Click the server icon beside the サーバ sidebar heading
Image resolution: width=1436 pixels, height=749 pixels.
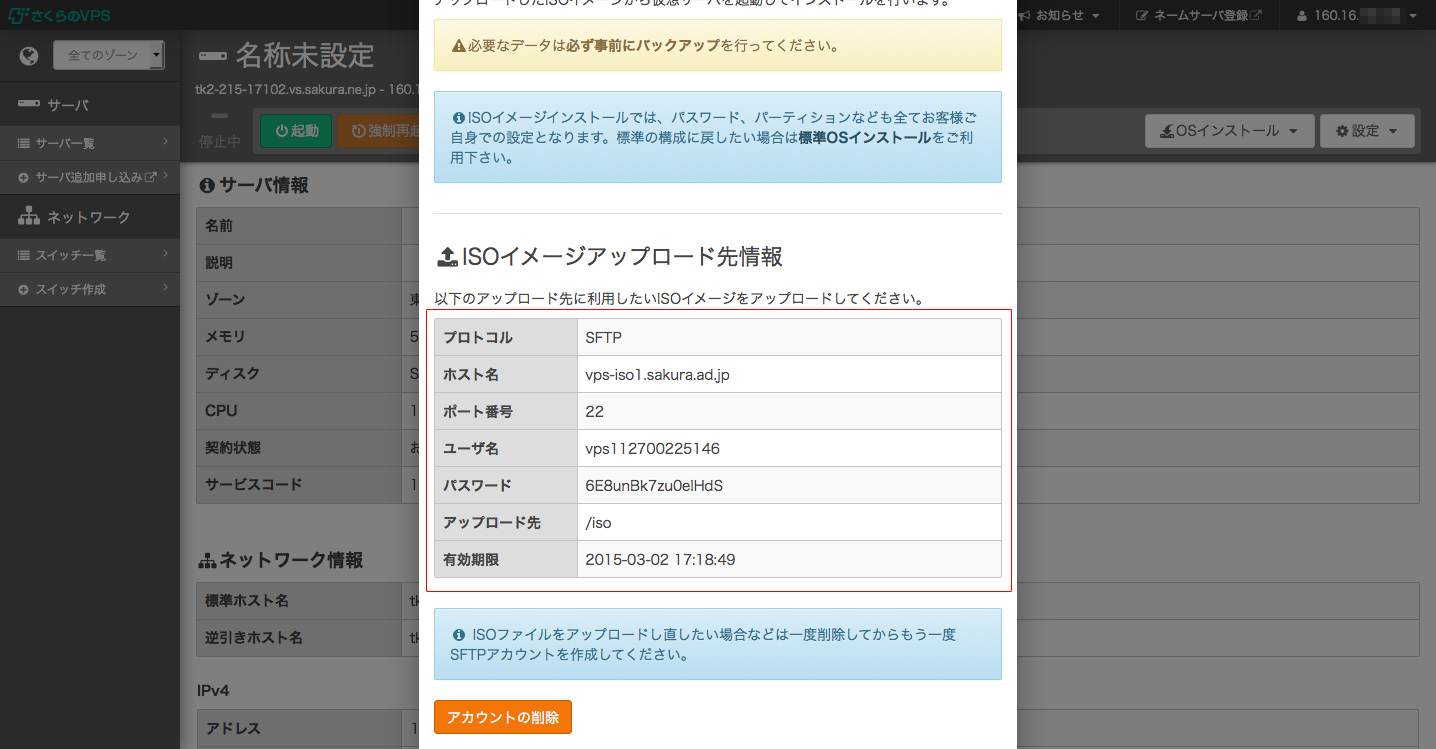click(x=28, y=104)
